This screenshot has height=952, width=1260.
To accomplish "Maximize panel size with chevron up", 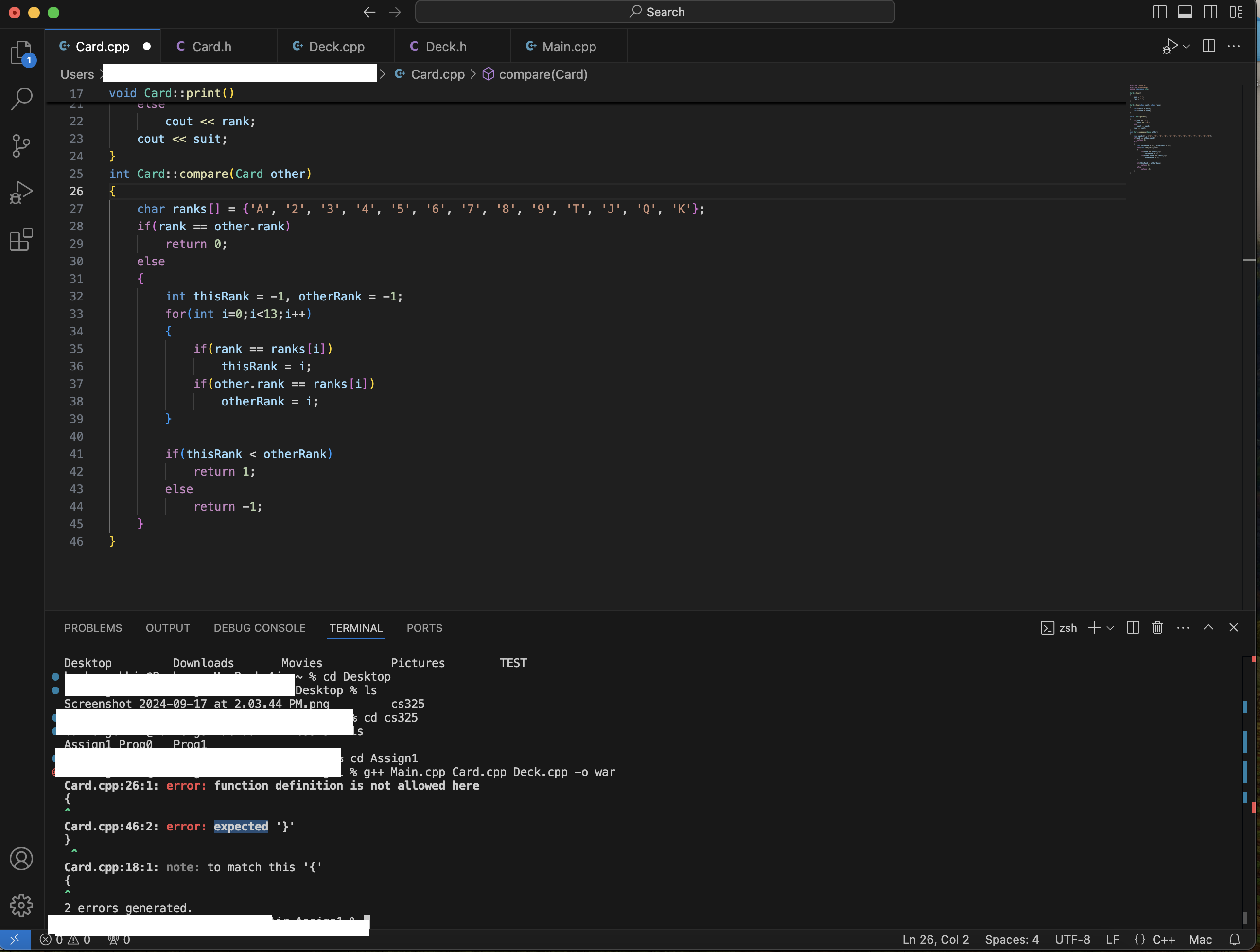I will [1208, 627].
